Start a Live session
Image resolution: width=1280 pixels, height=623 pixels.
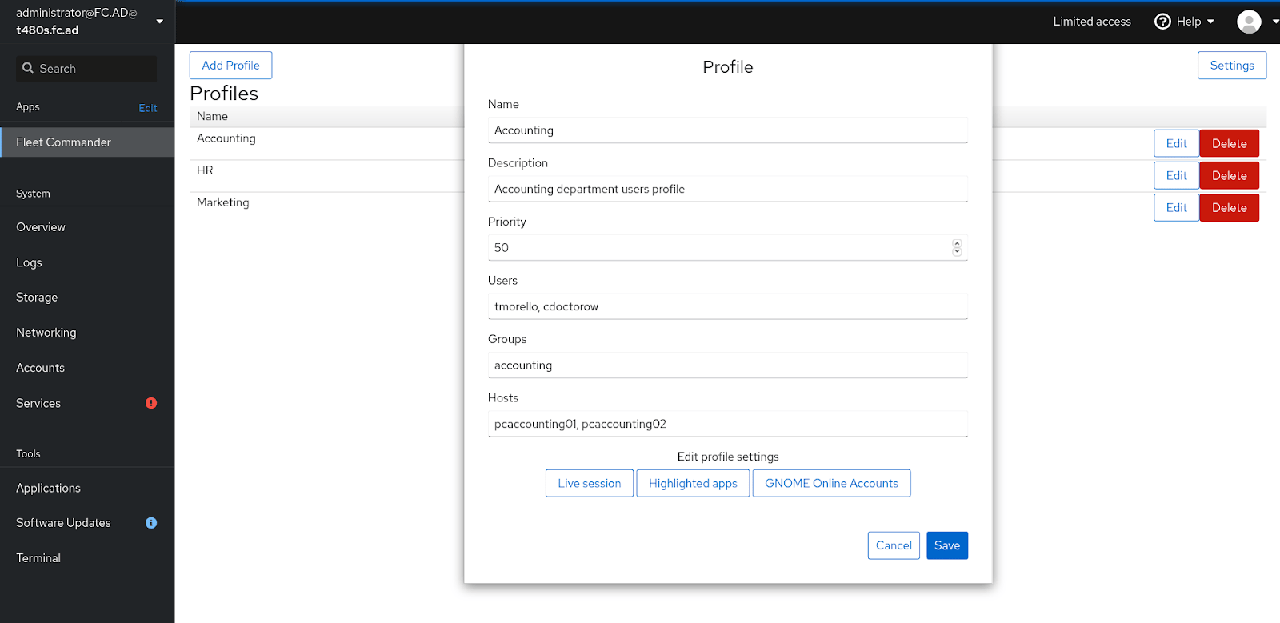[x=589, y=483]
